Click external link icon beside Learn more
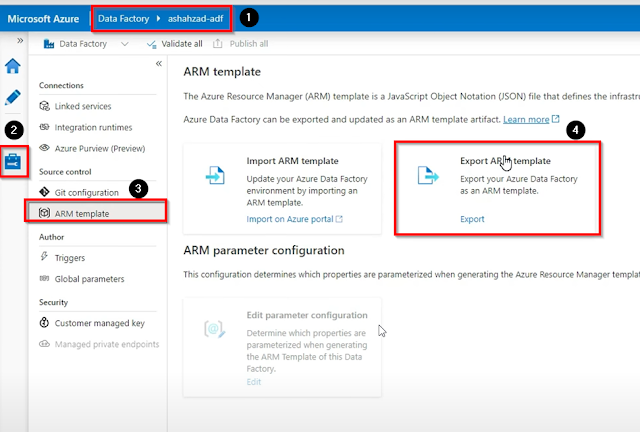The height and width of the screenshot is (432, 640). (x=556, y=119)
